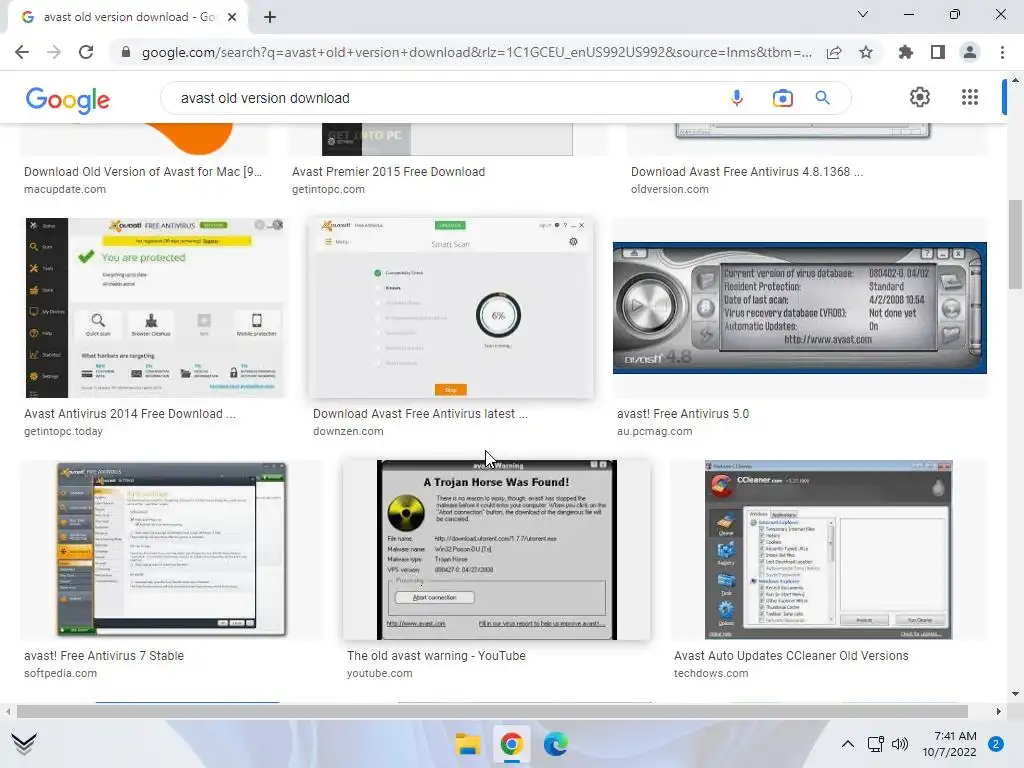Open the Chrome profile avatar
Image resolution: width=1024 pixels, height=768 pixels.
970,52
